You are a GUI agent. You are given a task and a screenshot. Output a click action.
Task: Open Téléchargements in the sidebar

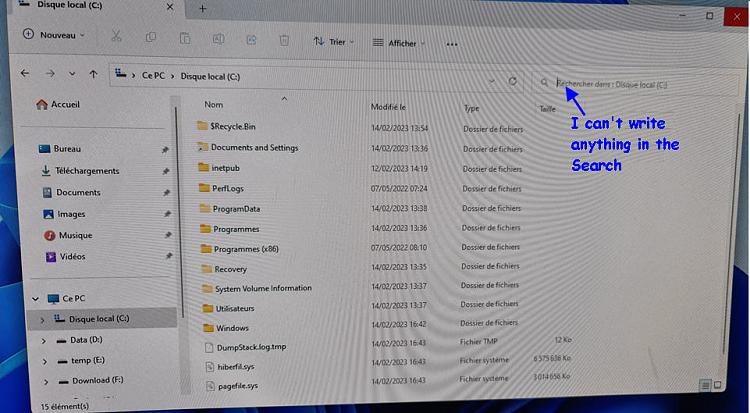tap(80, 171)
